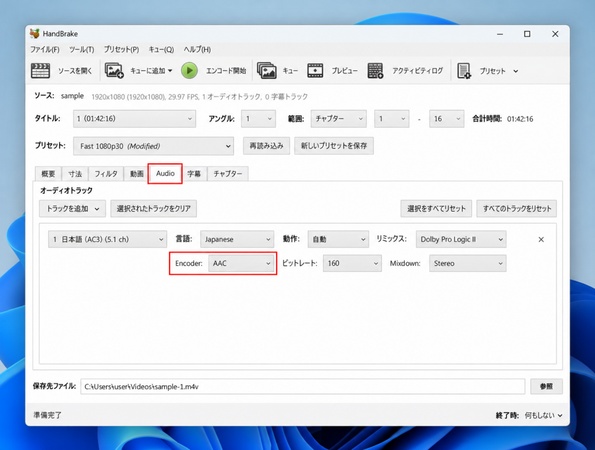Expand the キューに追加 dropdown arrow
This screenshot has width=595, height=450.
(170, 71)
